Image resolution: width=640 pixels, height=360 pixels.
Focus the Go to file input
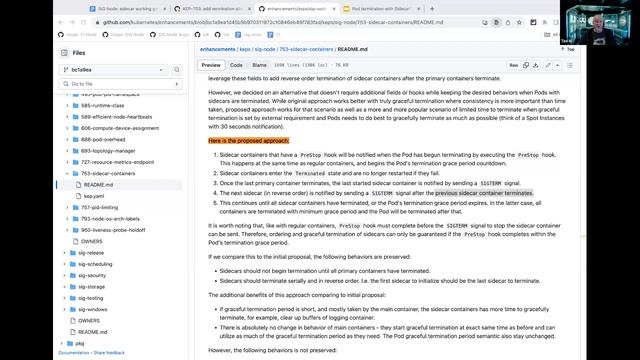[120, 84]
